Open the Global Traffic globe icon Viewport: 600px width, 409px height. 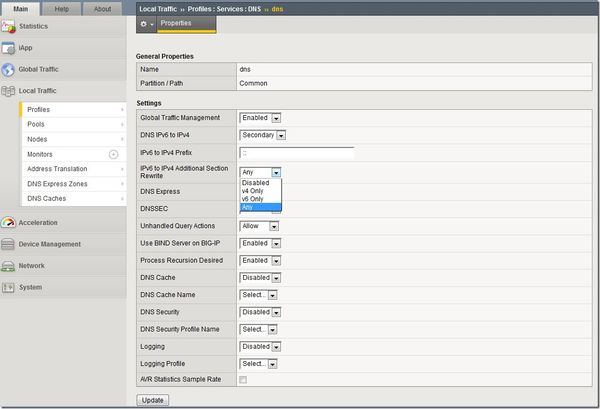pyautogui.click(x=9, y=69)
